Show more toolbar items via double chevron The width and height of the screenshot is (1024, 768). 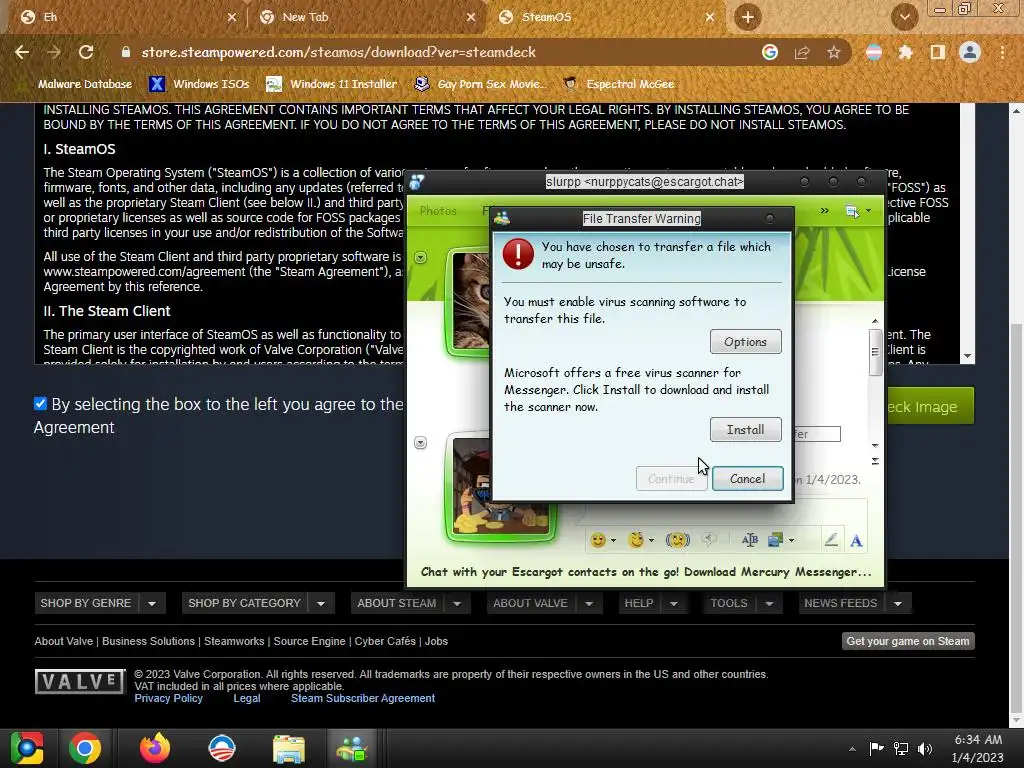[825, 211]
